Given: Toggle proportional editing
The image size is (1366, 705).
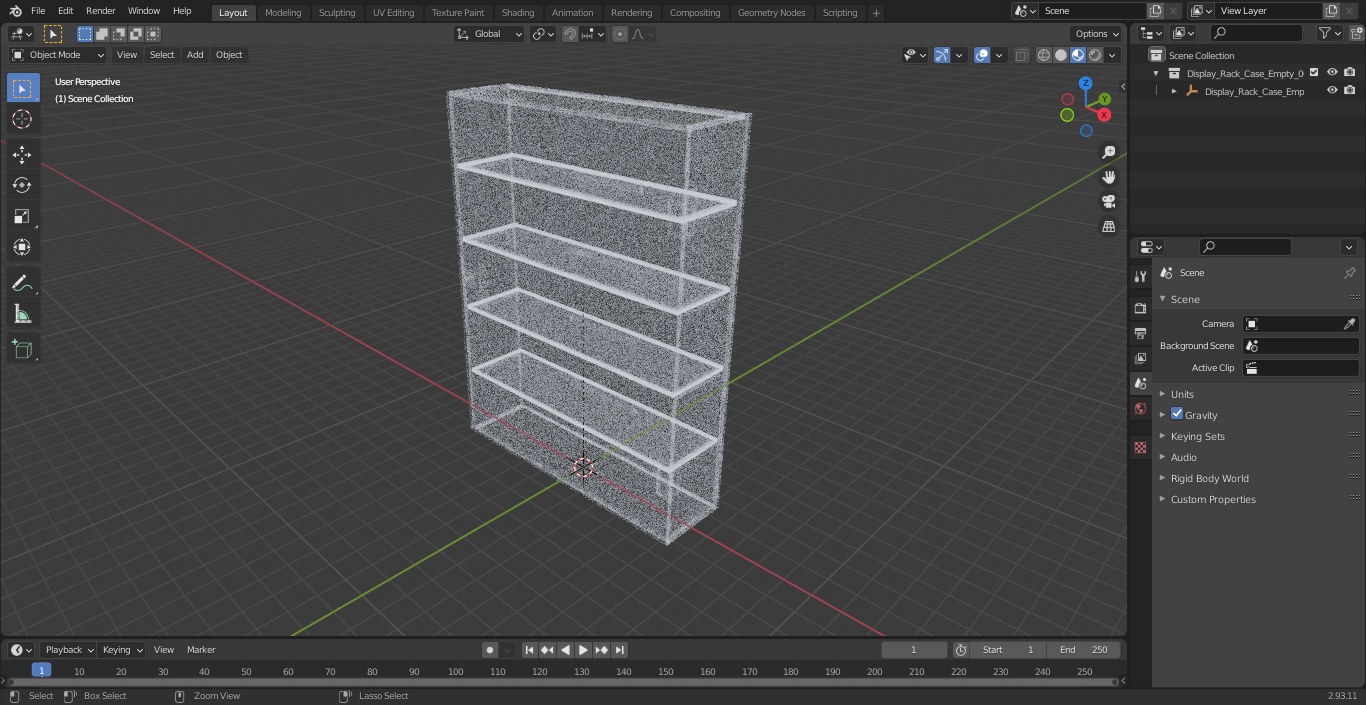Looking at the screenshot, I should 620,34.
